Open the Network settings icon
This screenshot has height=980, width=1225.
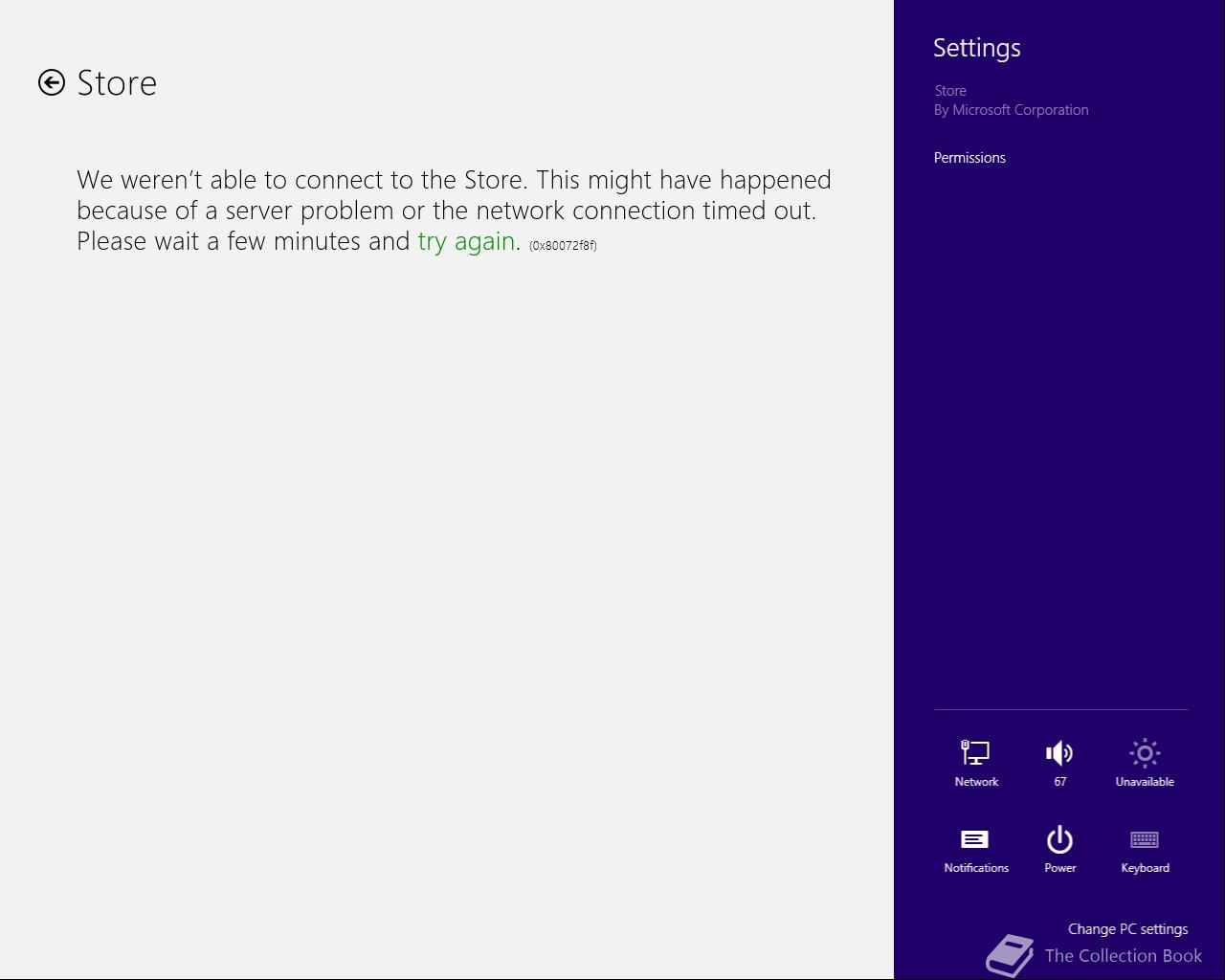976,763
